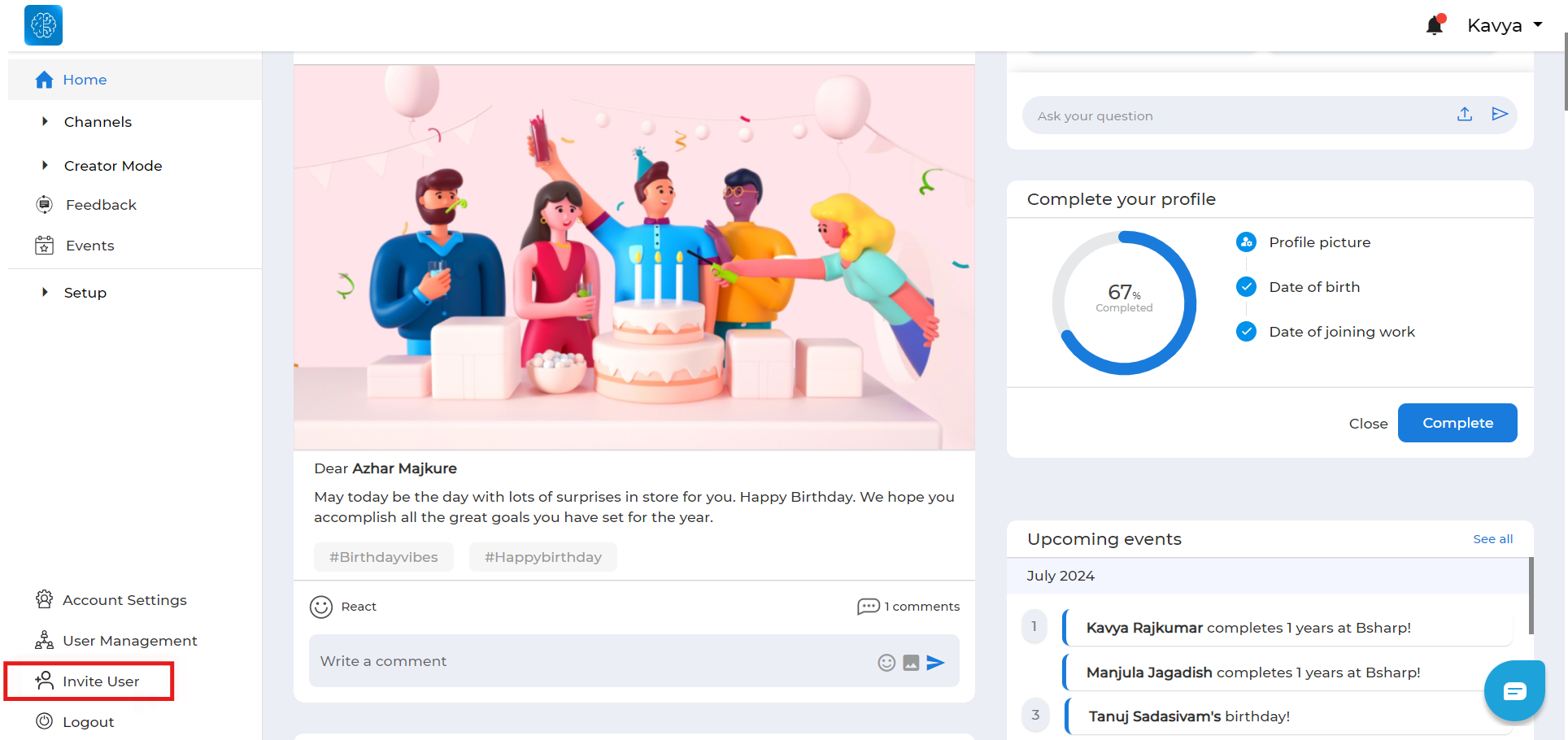Open User Management

coord(130,641)
